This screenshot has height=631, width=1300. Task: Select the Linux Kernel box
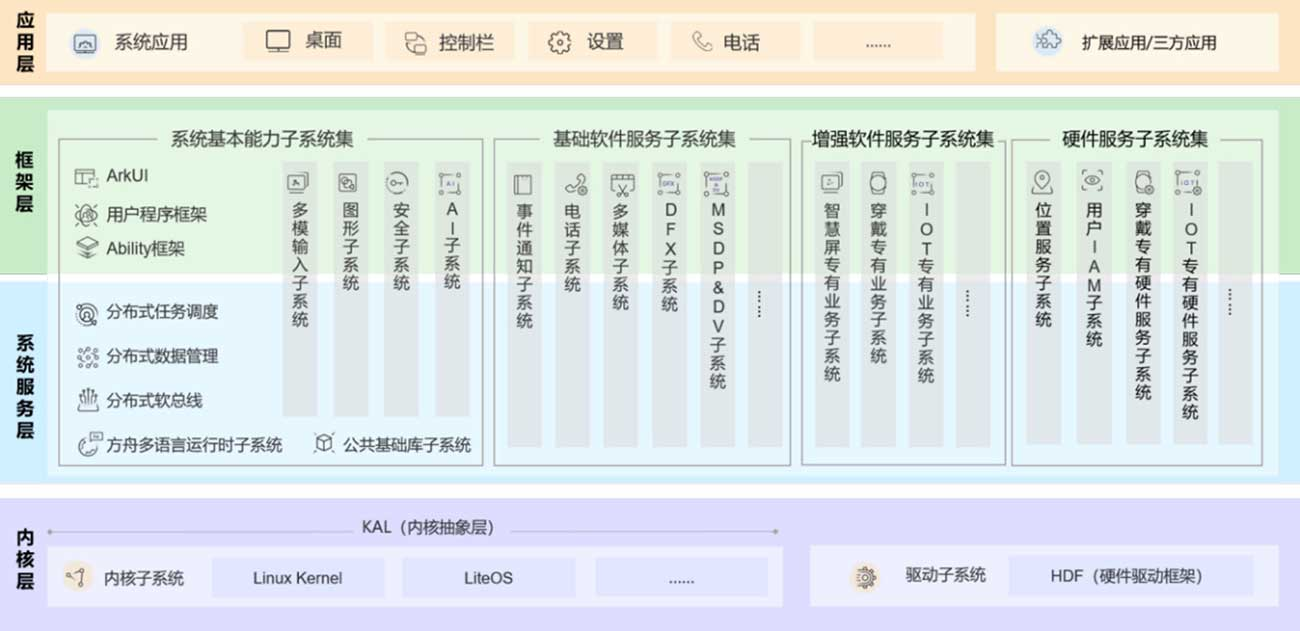tap(297, 578)
